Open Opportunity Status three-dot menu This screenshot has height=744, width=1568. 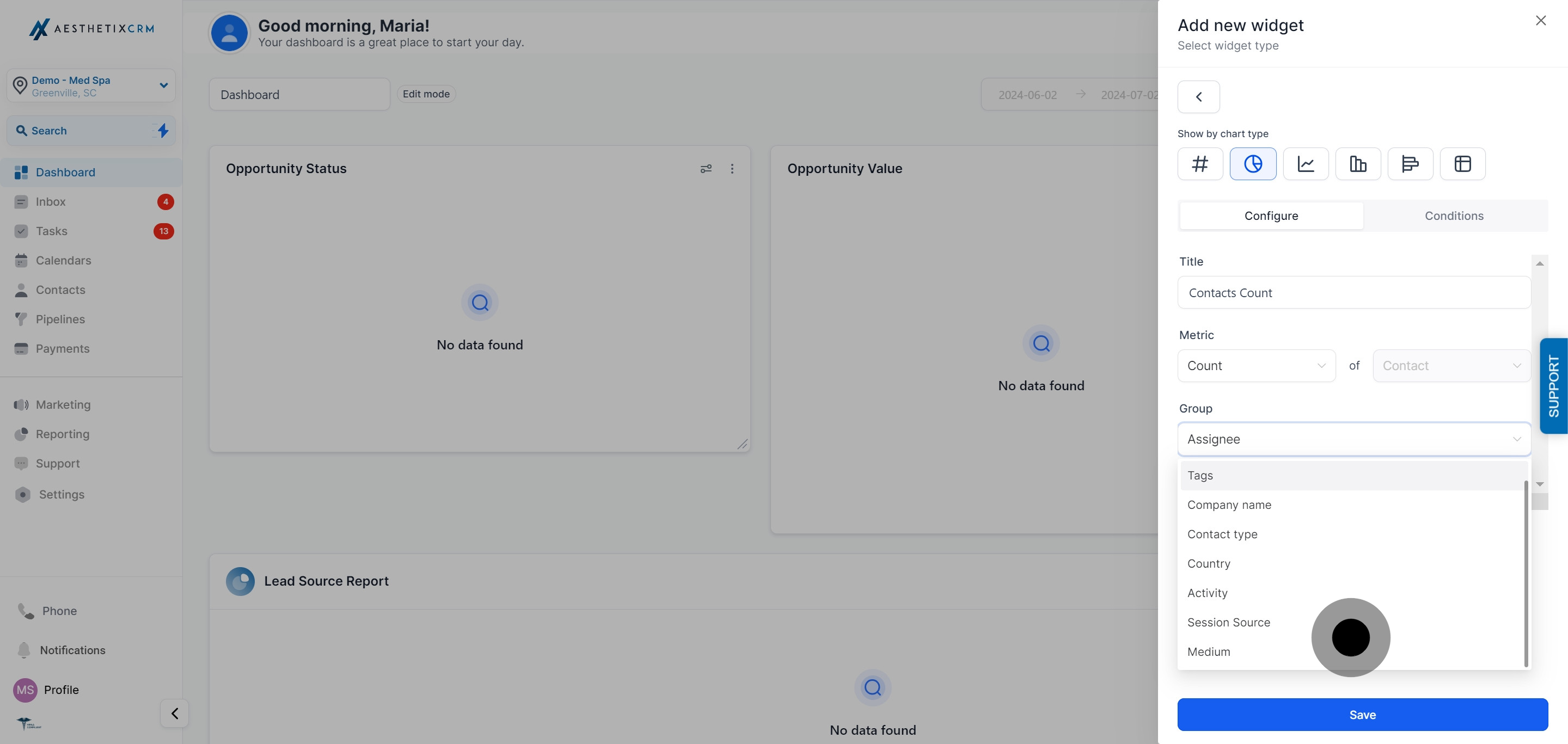coord(732,169)
